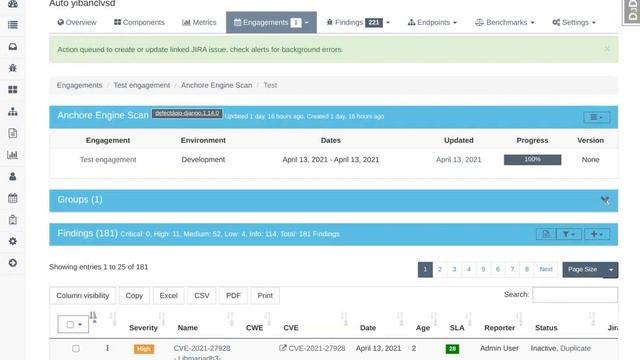The width and height of the screenshot is (640, 360).
Task: Switch to the Metrics tab
Action: 199,22
